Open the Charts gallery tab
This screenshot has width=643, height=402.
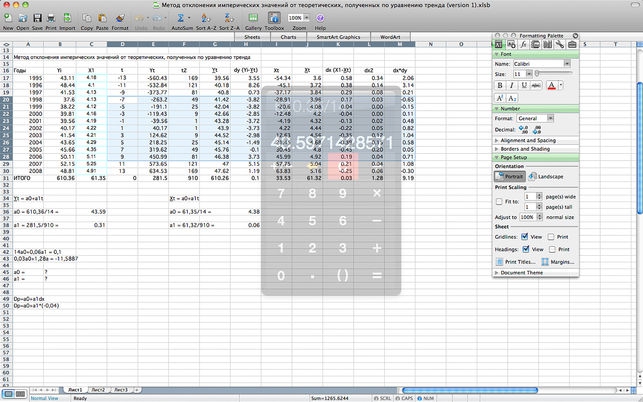click(x=288, y=37)
